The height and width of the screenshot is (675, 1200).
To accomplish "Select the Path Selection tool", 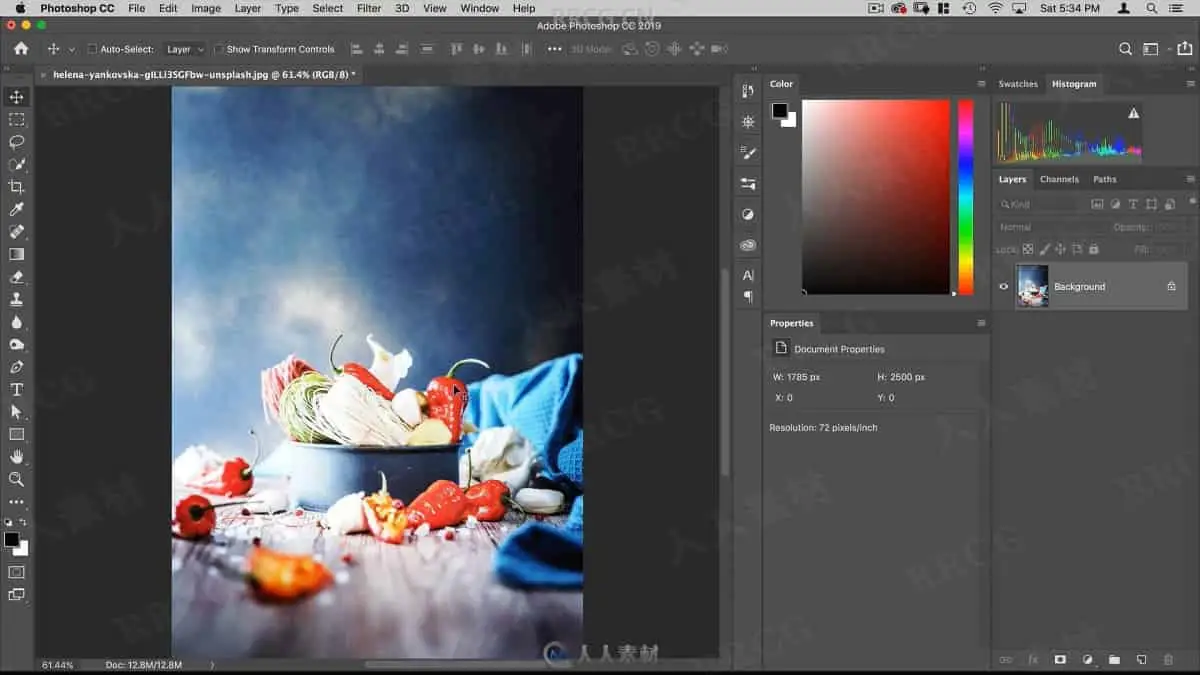I will point(16,412).
